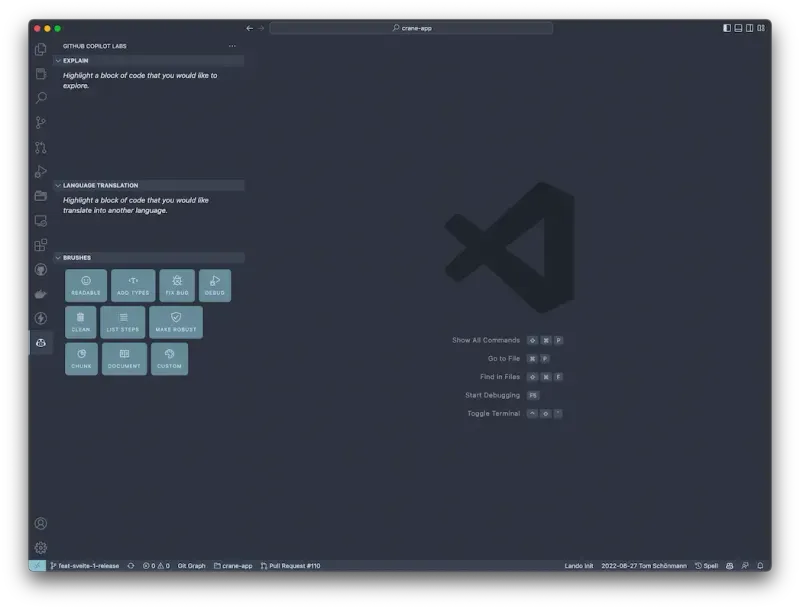The image size is (800, 609).
Task: Toggle the primary side bar layout button
Action: click(727, 28)
